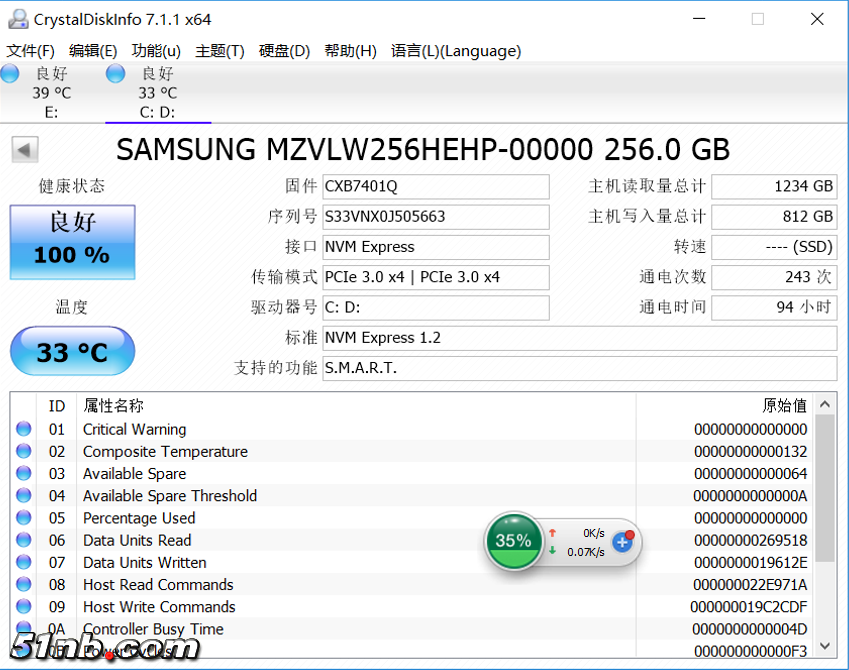Click the 良好 100% health status button

pyautogui.click(x=72, y=242)
